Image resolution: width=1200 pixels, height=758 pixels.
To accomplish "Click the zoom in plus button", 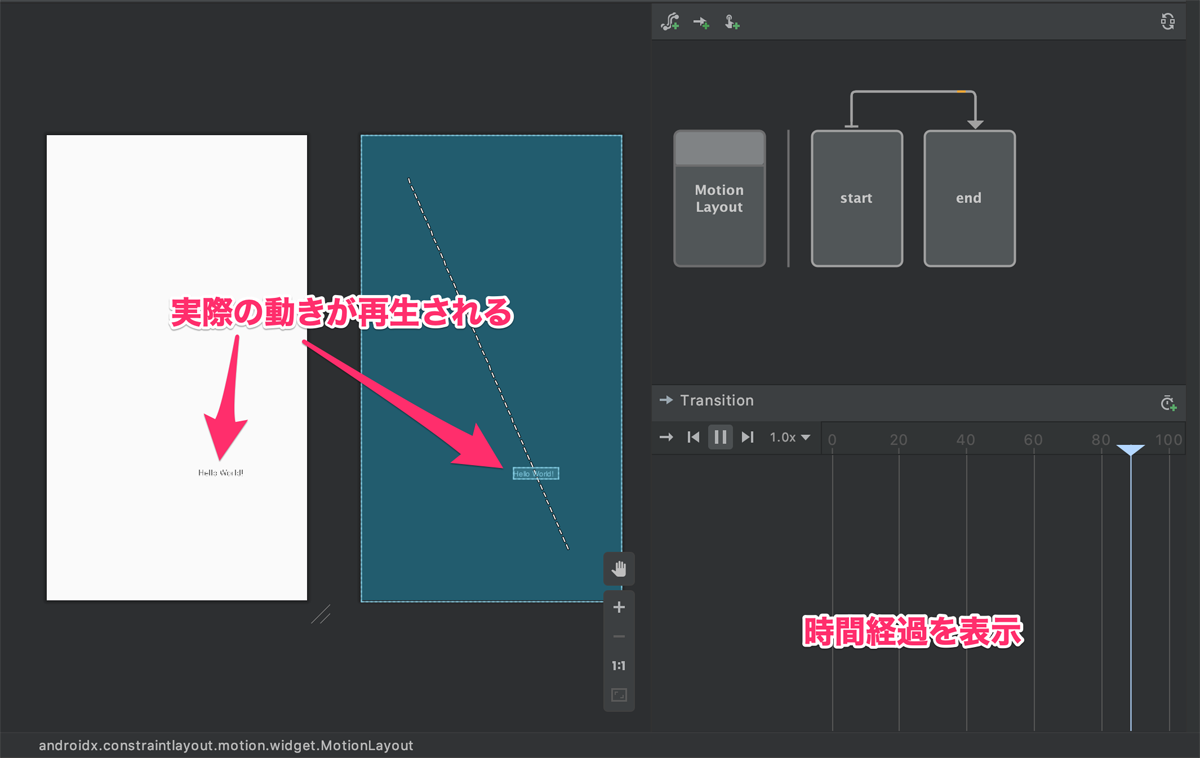I will point(619,608).
